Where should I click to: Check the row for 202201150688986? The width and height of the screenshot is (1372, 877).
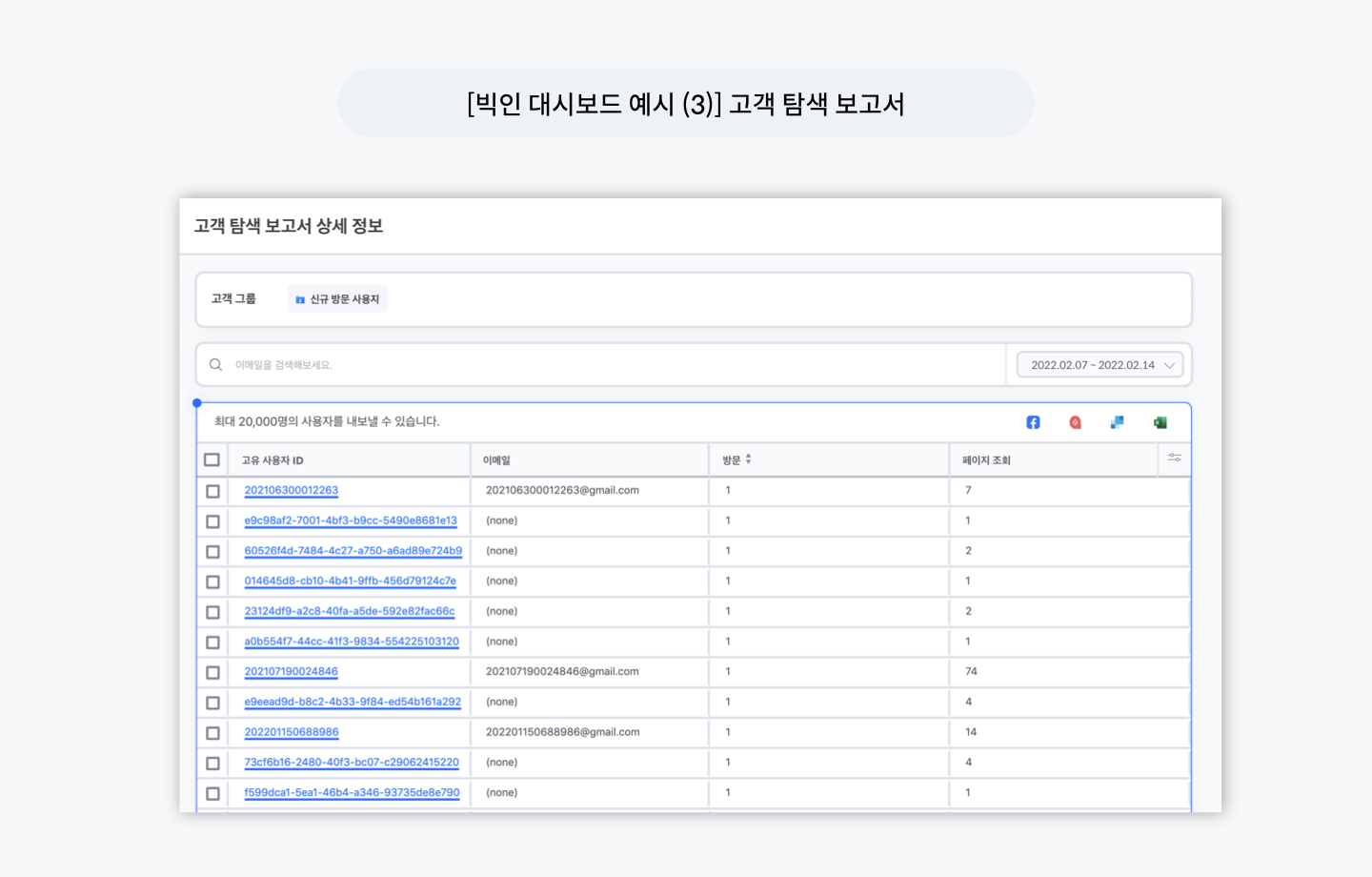coord(212,733)
